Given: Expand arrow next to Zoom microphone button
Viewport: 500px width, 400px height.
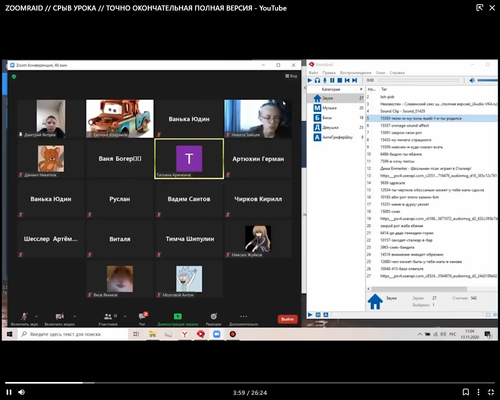Looking at the screenshot, I should [x=36, y=316].
